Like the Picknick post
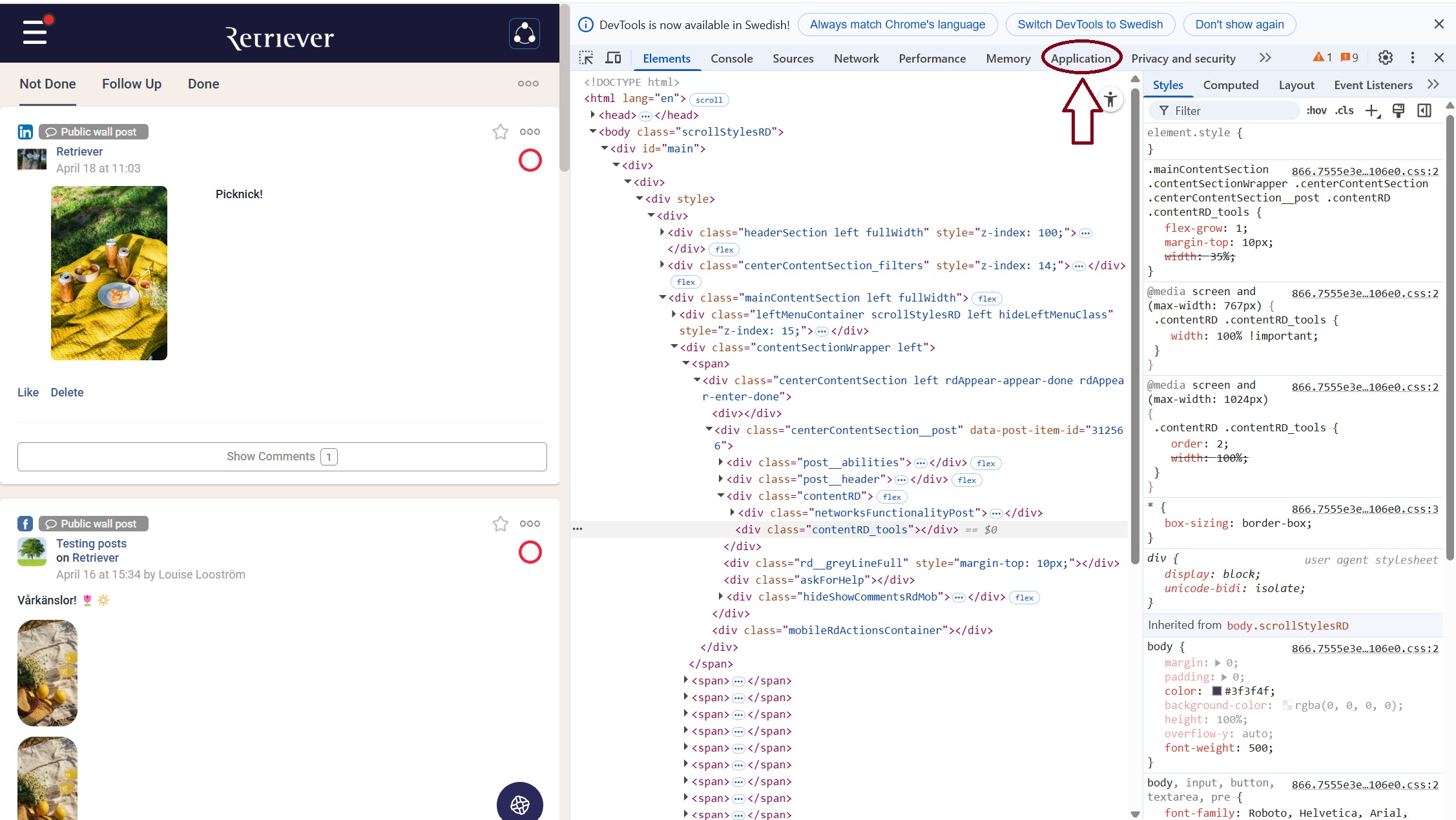This screenshot has width=1456, height=820. pos(28,393)
